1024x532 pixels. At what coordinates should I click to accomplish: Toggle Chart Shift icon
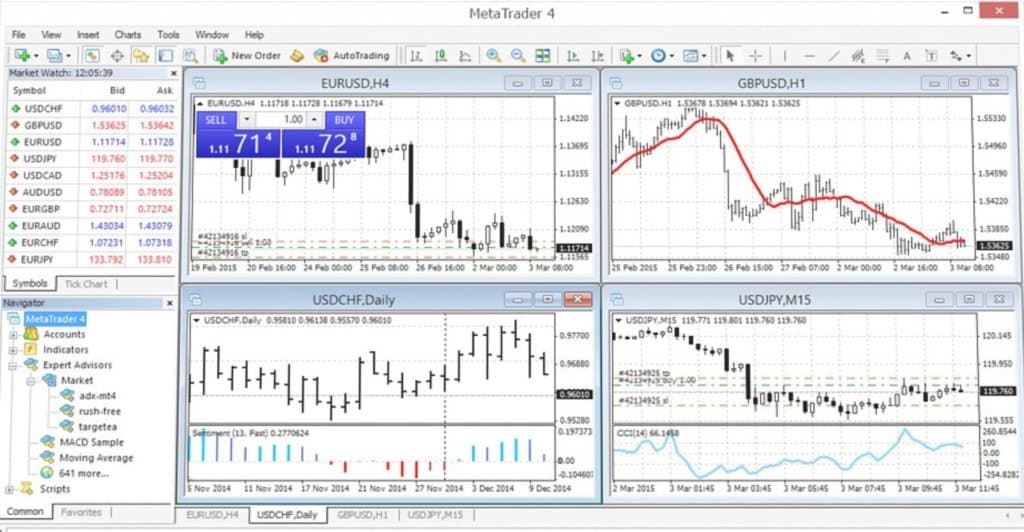[597, 55]
